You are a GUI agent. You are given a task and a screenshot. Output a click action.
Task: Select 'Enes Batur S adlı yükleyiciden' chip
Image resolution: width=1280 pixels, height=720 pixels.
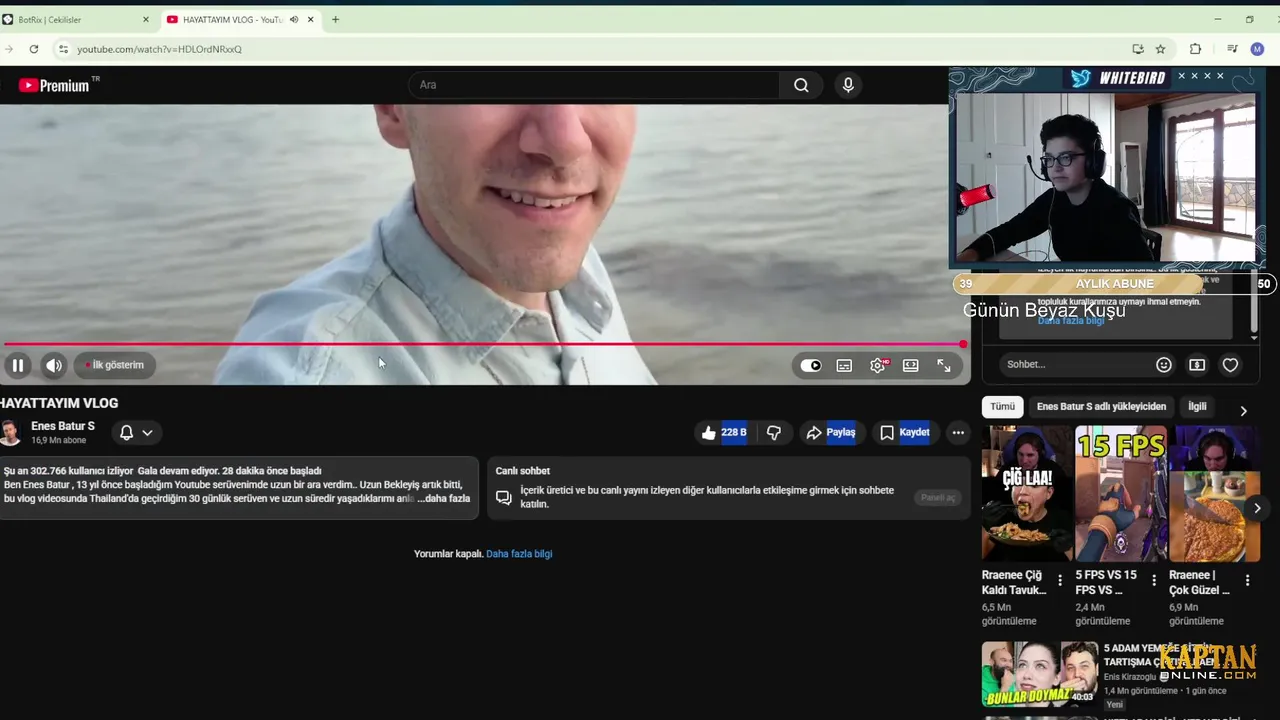tap(1101, 407)
